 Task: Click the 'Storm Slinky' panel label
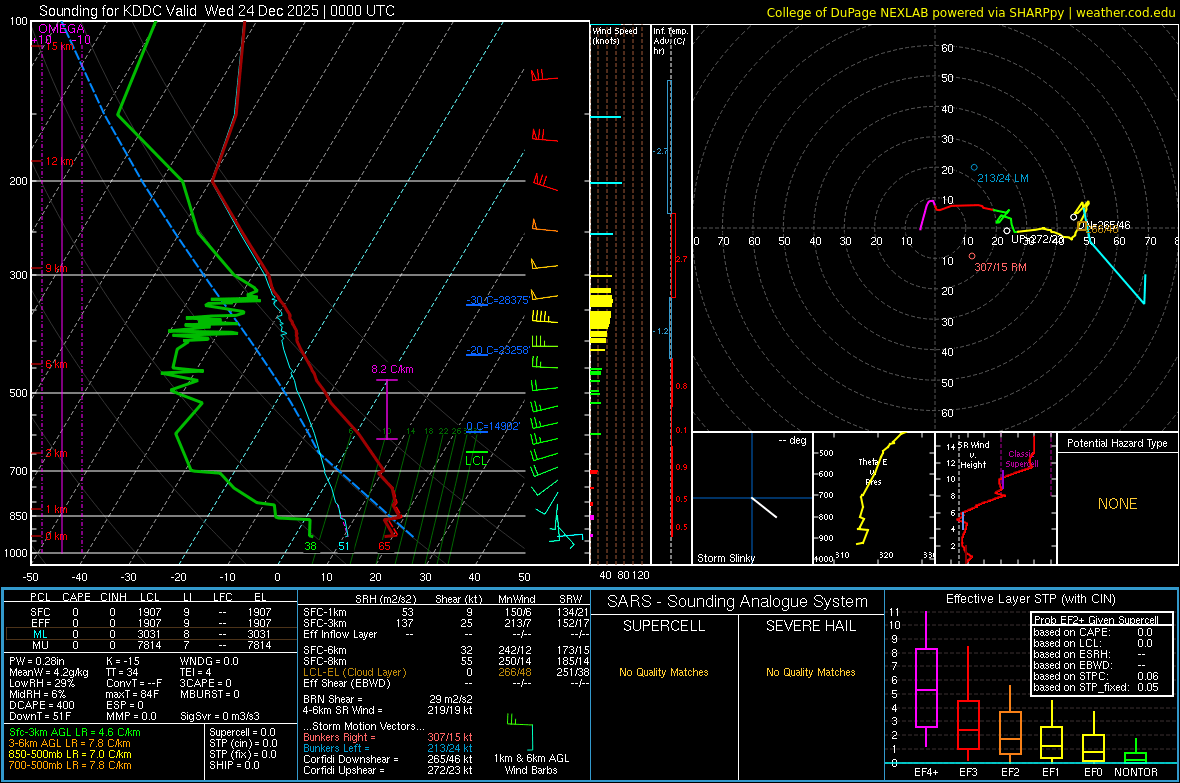[725, 558]
